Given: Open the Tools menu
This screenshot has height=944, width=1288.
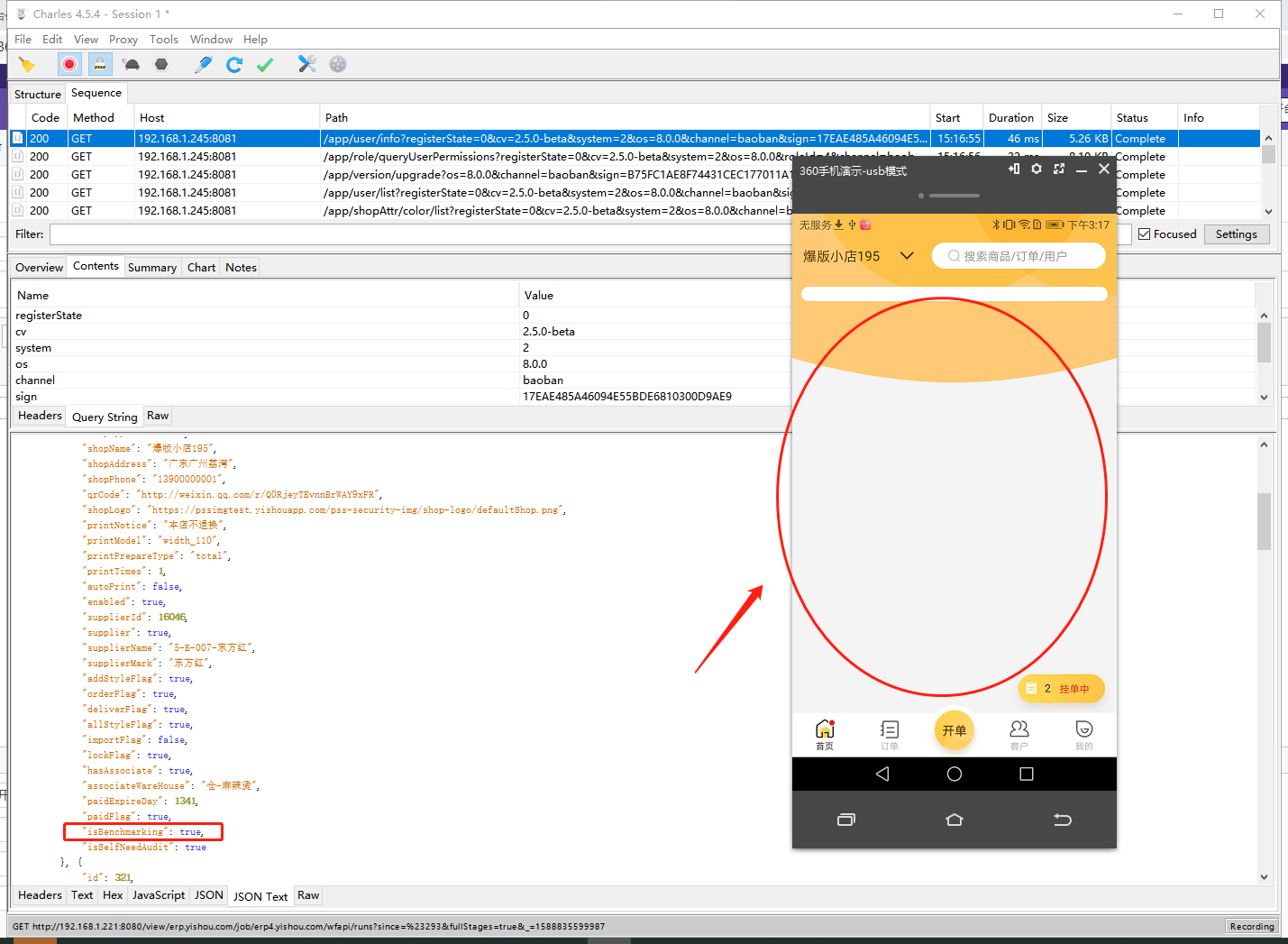Looking at the screenshot, I should coord(164,40).
